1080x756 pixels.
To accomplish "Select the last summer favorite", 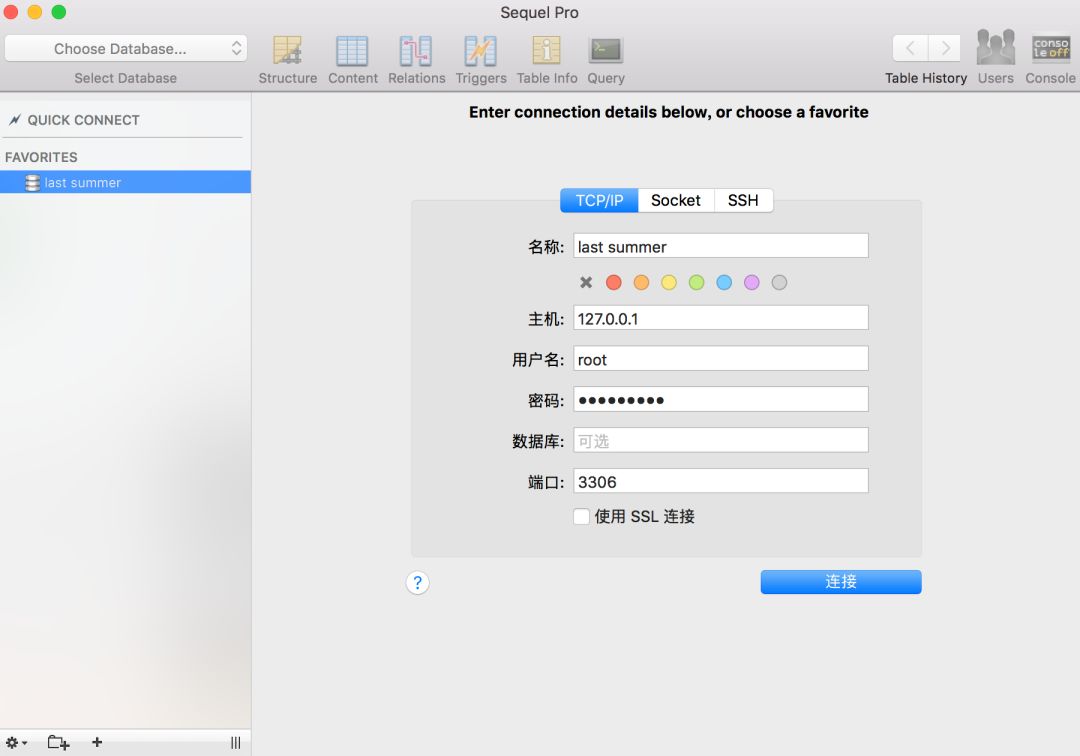I will 125,182.
